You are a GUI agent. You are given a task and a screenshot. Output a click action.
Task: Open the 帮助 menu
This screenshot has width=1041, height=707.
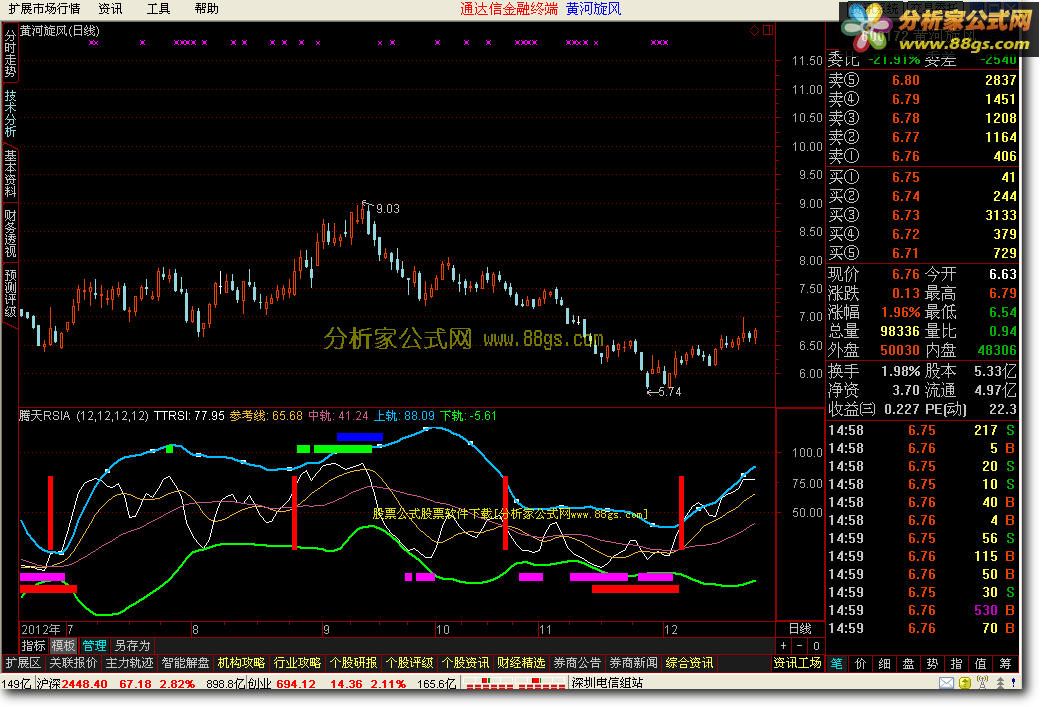point(206,9)
